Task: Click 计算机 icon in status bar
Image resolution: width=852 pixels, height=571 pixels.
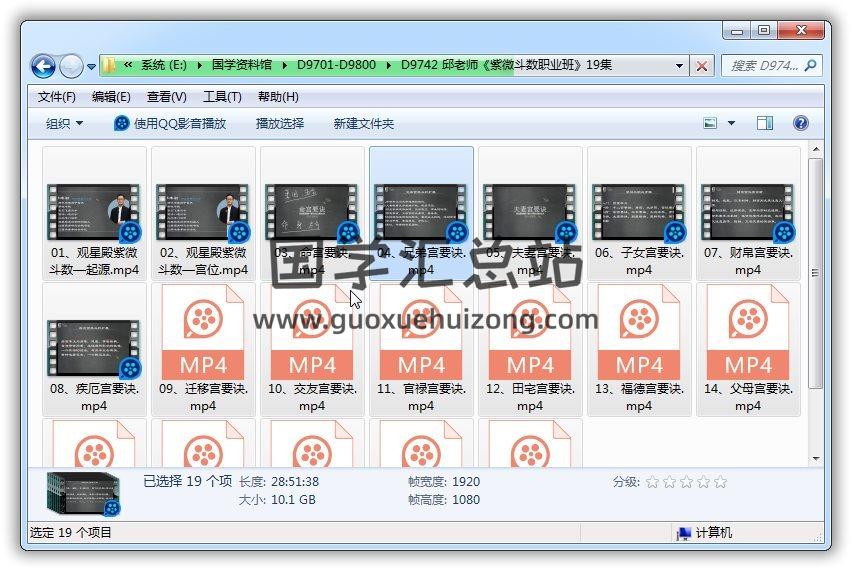Action: (x=684, y=534)
